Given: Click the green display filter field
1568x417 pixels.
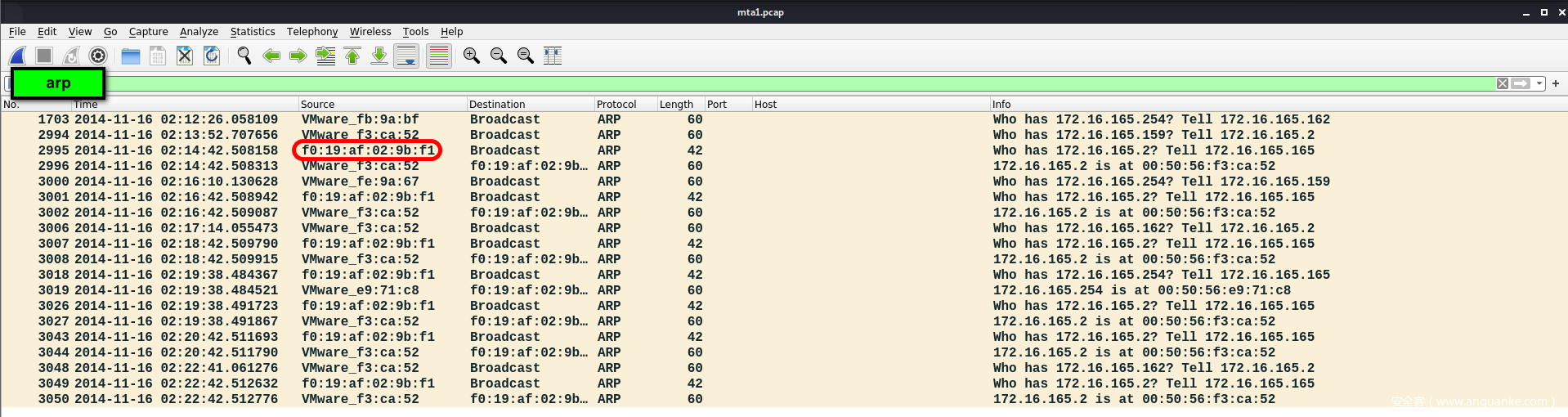Looking at the screenshot, I should 736,83.
